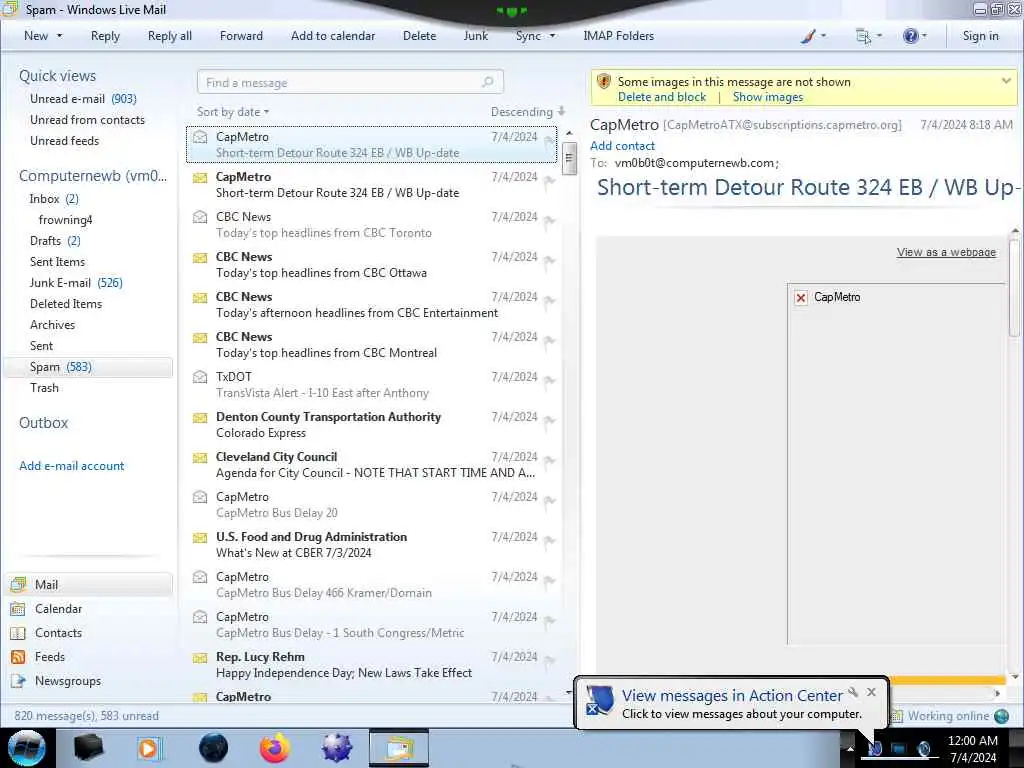Screen dimensions: 1024x768
Task: Open the Contacts book icon
Action: pos(18,633)
